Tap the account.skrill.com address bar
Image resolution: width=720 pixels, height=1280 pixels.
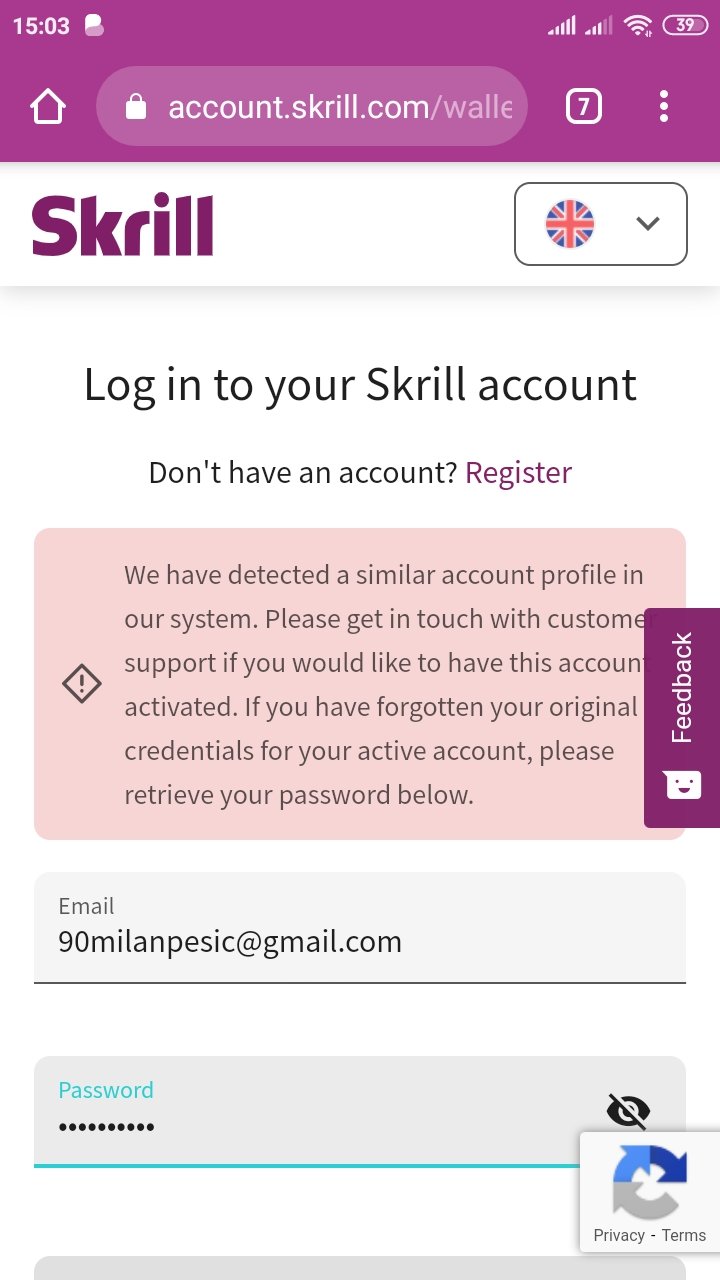point(311,106)
